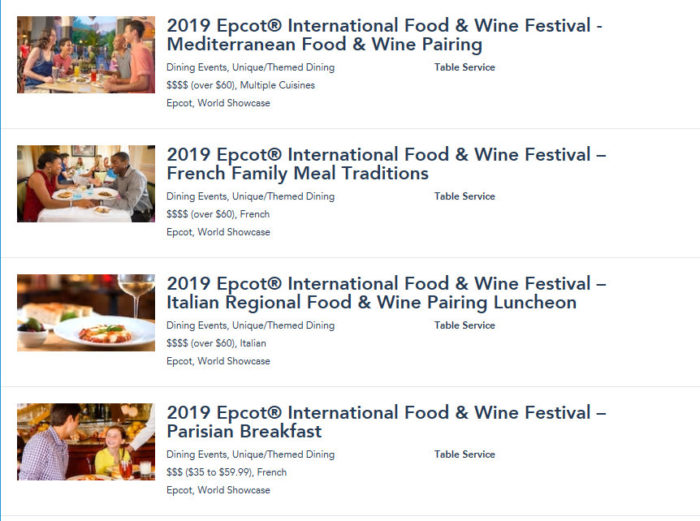Click Dining Events, Unique/Themed Dining under French Family Meal
The width and height of the screenshot is (700, 521).
point(250,197)
